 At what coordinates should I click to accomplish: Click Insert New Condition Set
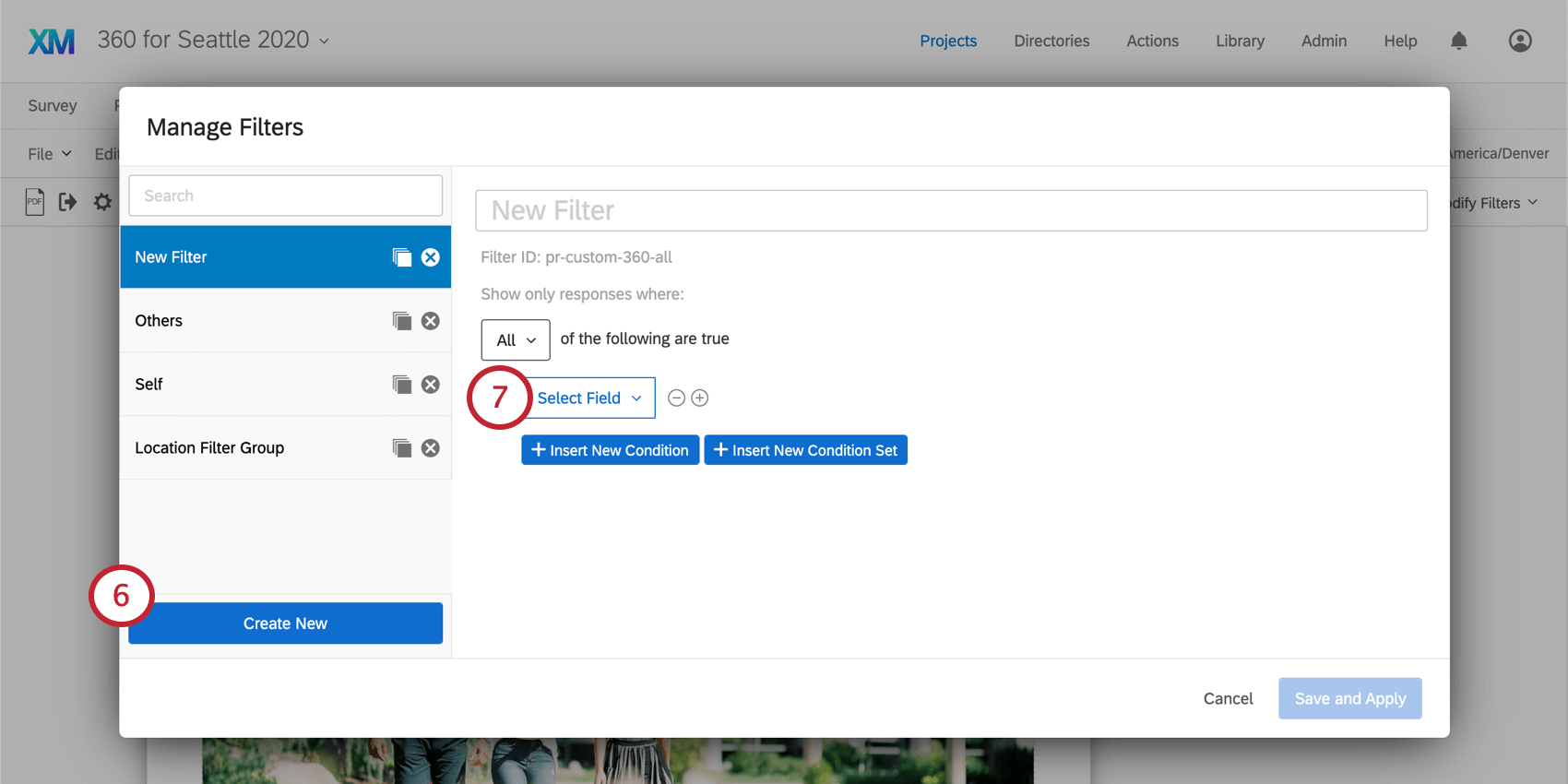[x=806, y=450]
